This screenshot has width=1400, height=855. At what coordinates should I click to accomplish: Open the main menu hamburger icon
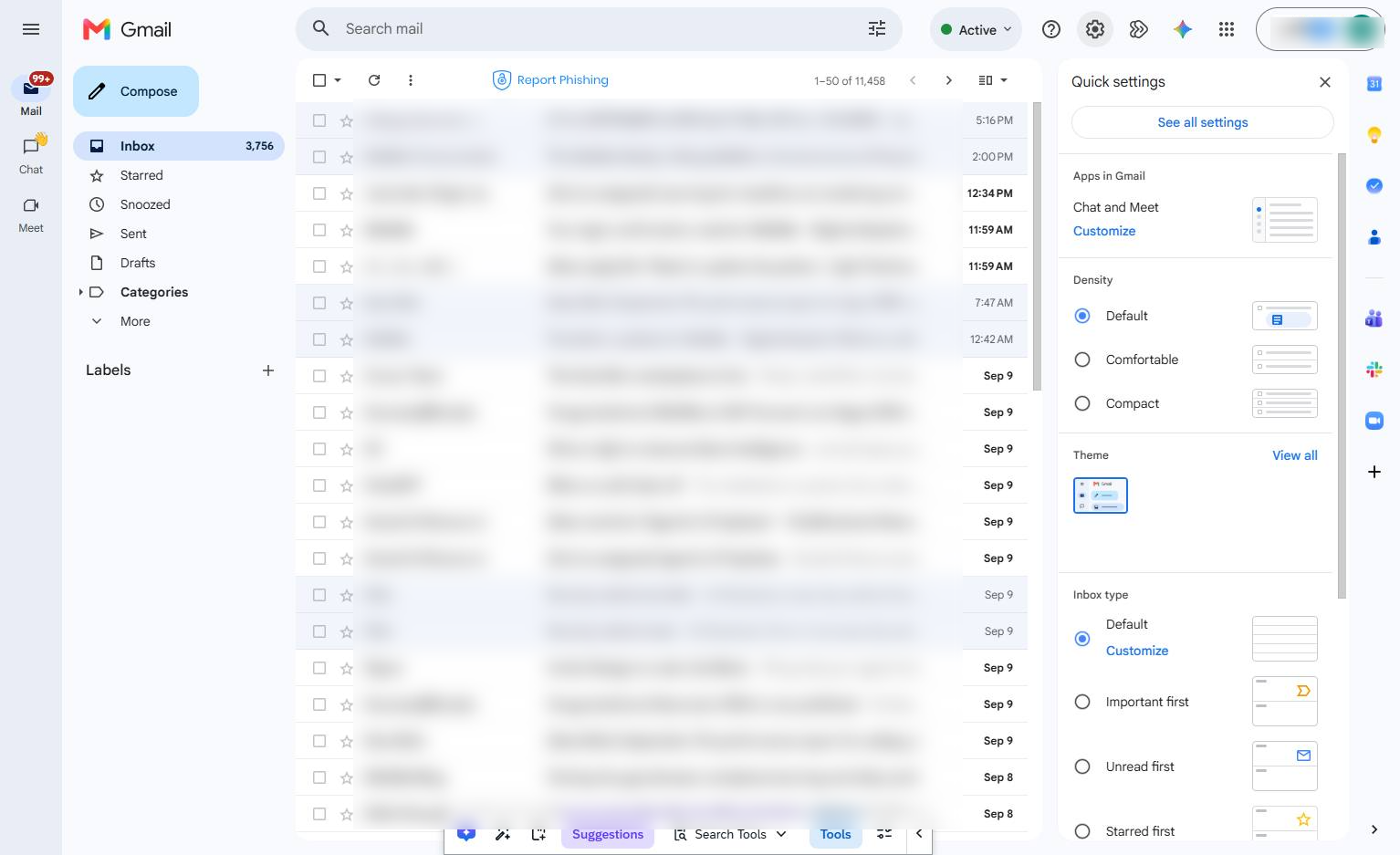coord(31,29)
